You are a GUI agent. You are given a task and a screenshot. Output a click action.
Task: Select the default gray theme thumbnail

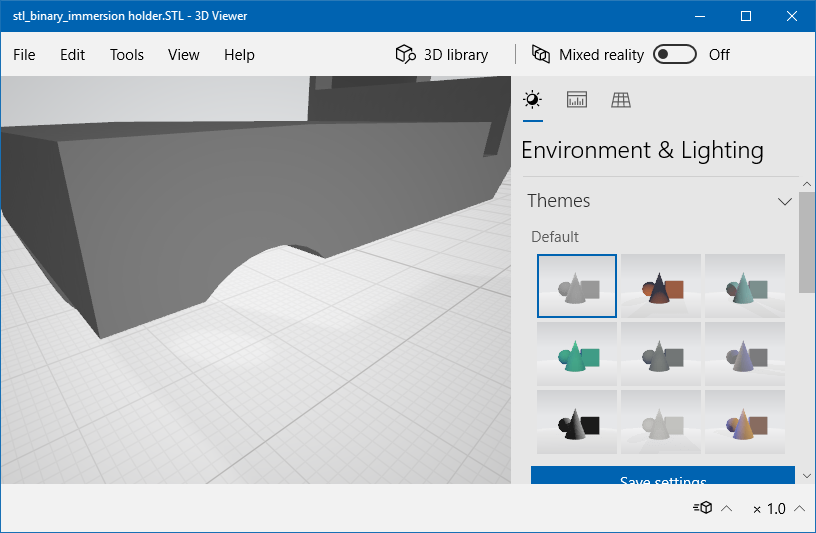(577, 286)
